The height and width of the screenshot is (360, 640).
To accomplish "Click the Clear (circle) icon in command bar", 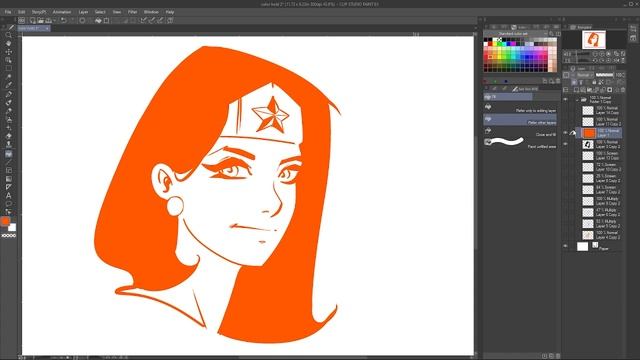I will point(82,20).
